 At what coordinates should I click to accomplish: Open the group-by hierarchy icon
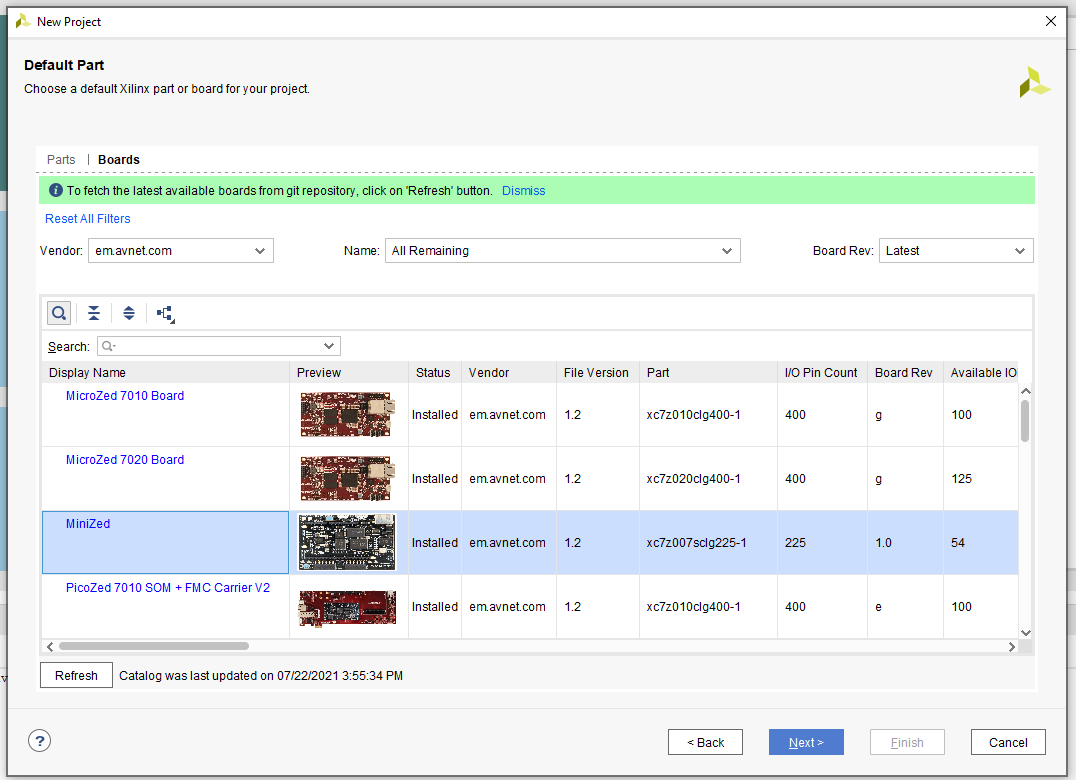click(165, 314)
